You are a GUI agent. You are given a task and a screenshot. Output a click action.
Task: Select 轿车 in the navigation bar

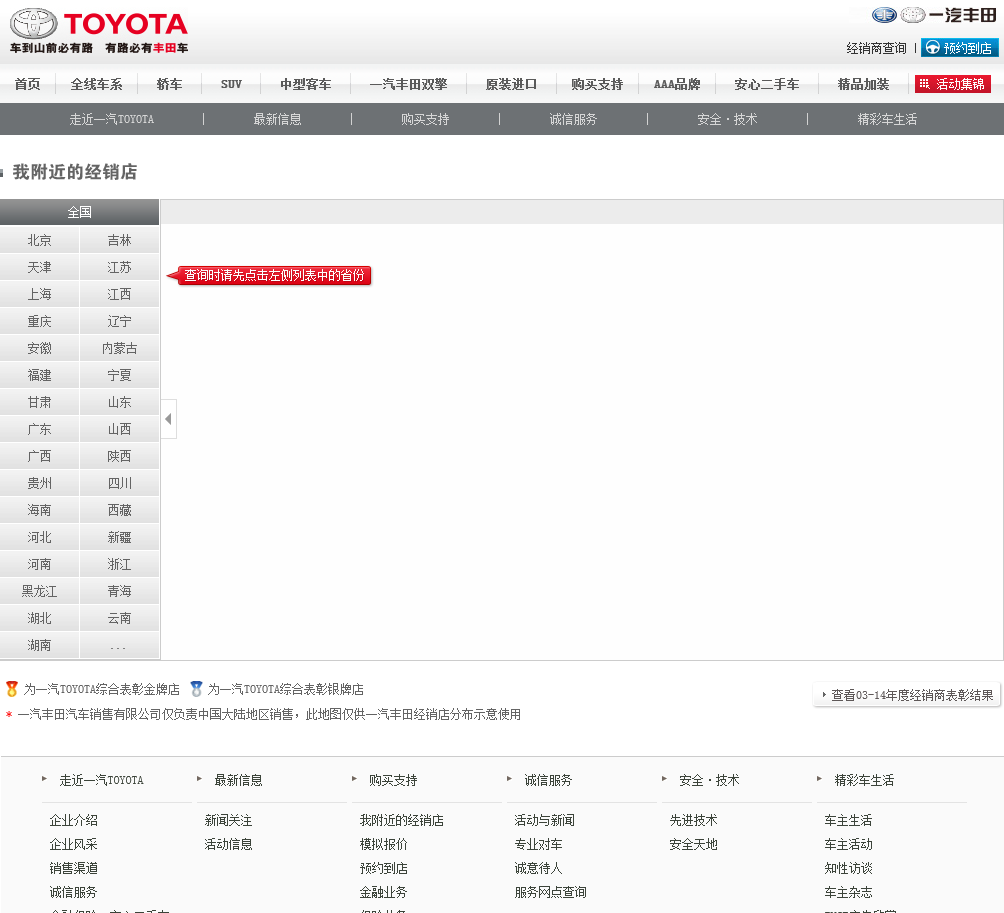169,84
